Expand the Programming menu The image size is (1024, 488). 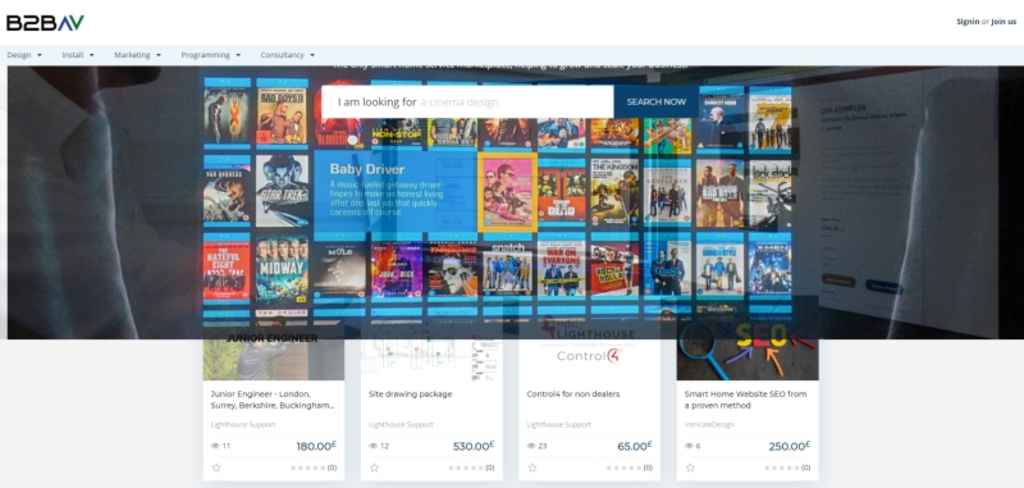(x=211, y=56)
